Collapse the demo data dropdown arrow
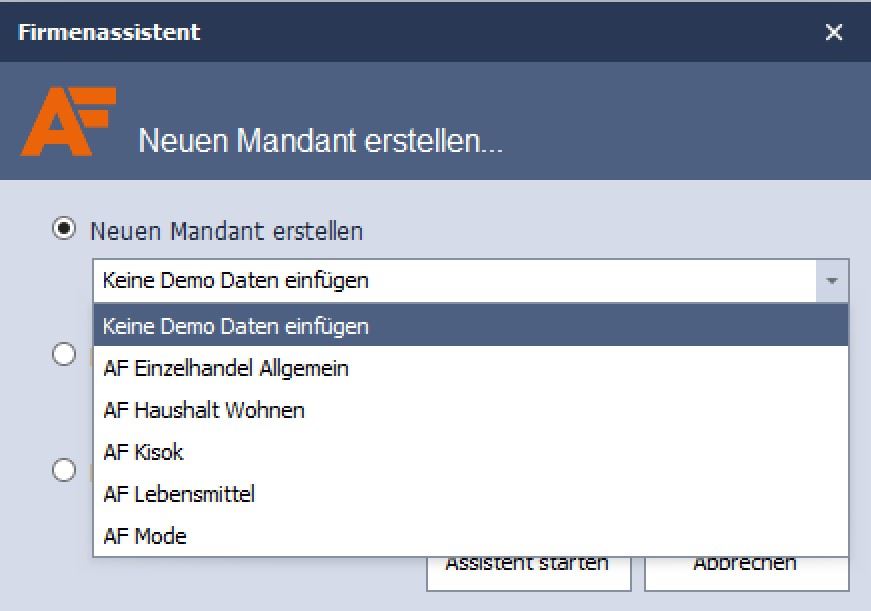The width and height of the screenshot is (871, 611). coord(832,281)
